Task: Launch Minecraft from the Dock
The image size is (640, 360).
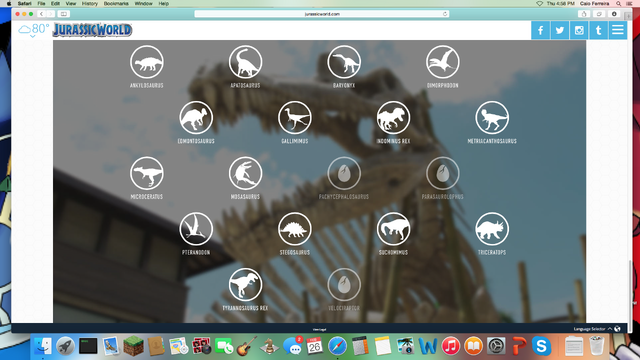Action: point(133,346)
